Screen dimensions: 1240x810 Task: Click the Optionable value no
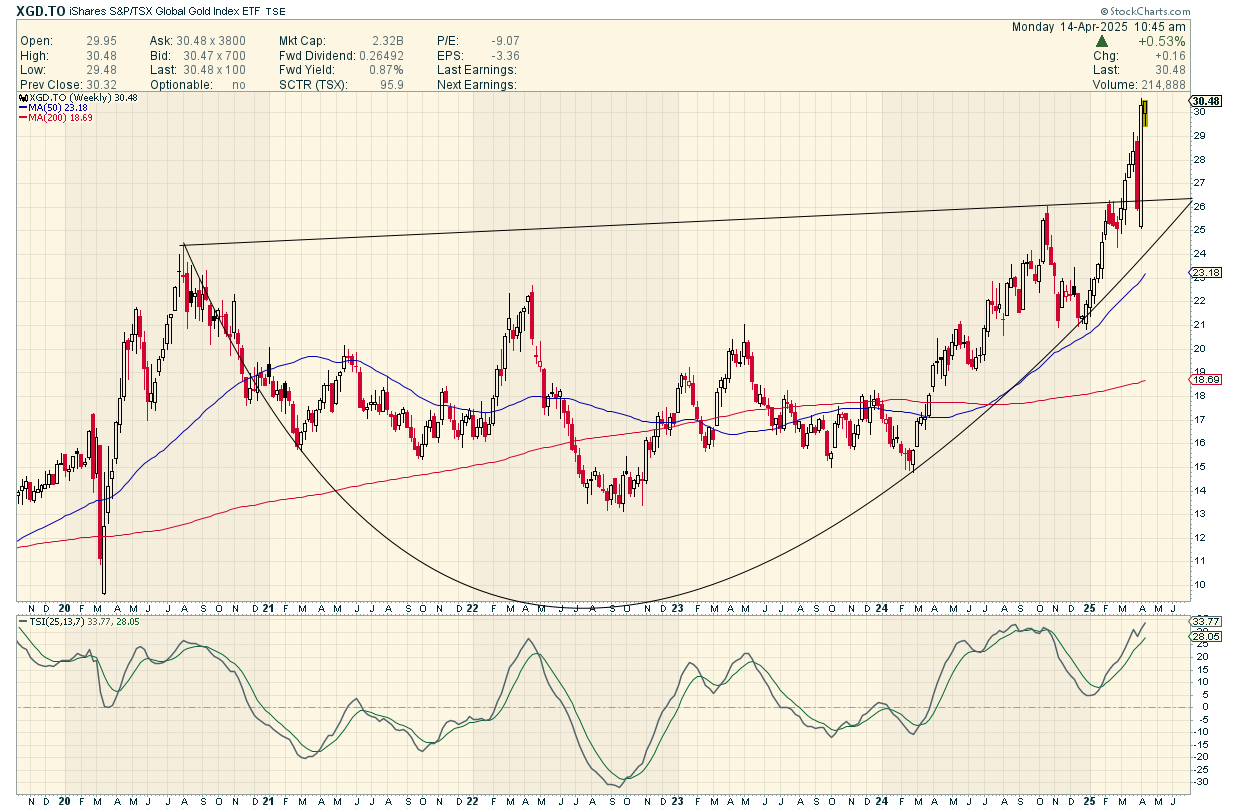(239, 85)
